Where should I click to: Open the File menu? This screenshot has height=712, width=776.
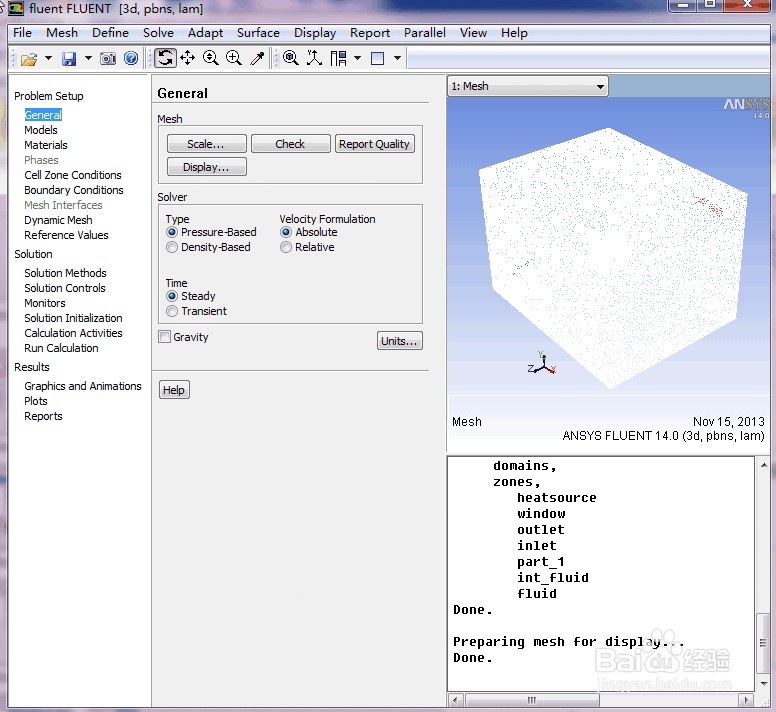22,33
